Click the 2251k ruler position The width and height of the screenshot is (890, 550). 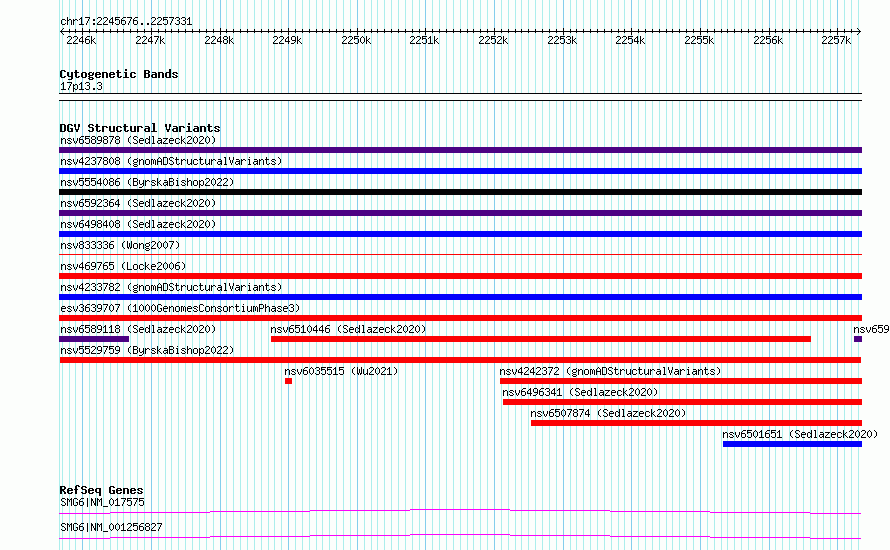tap(425, 40)
